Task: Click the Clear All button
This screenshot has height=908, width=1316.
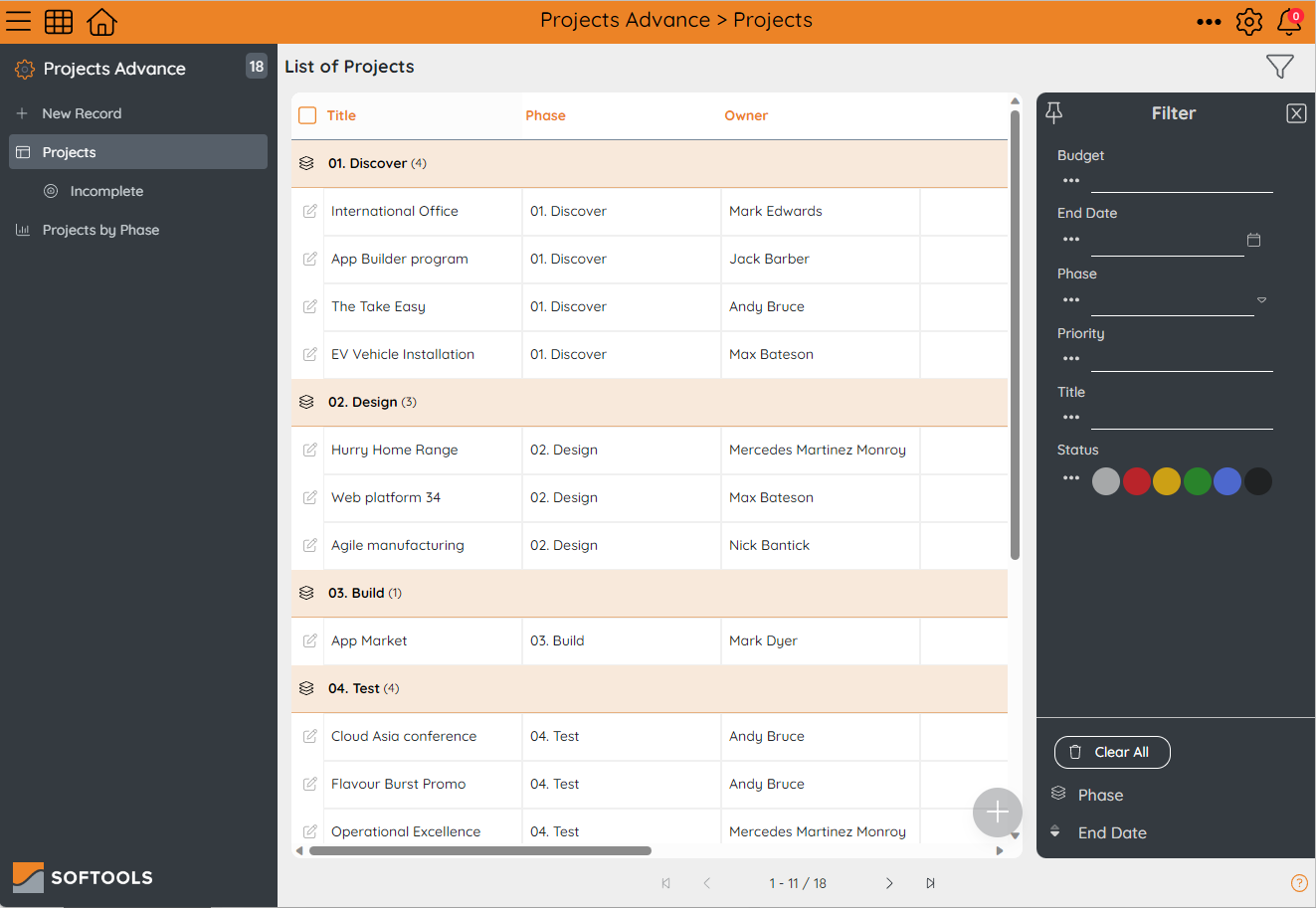Action: pyautogui.click(x=1112, y=752)
